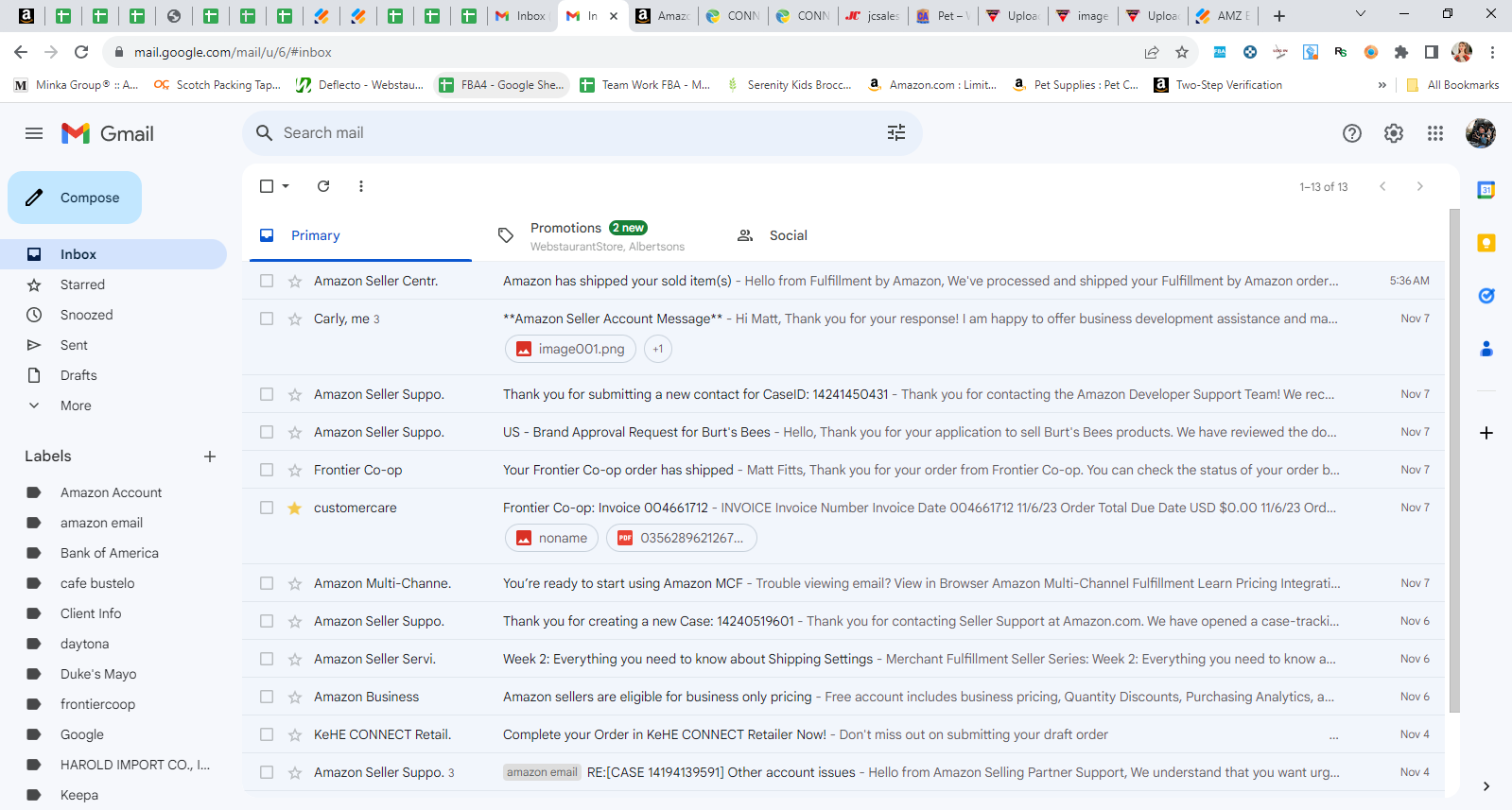This screenshot has width=1512, height=810.
Task: Open Gmail settings gear
Action: tap(1394, 133)
